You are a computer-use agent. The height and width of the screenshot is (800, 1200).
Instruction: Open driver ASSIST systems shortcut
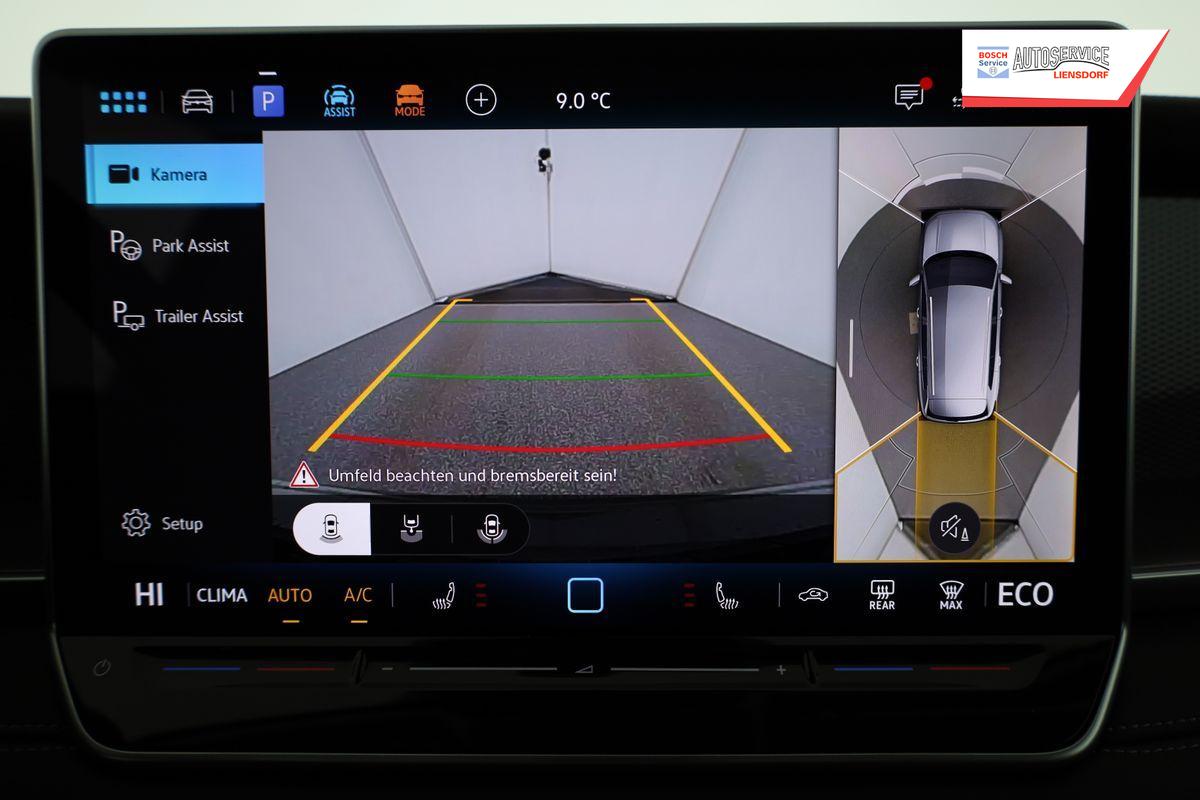(339, 101)
